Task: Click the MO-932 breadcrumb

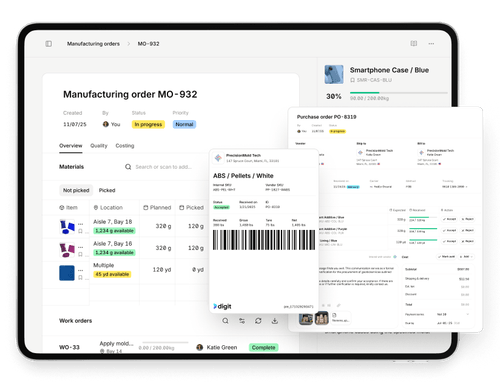Action: [x=148, y=44]
